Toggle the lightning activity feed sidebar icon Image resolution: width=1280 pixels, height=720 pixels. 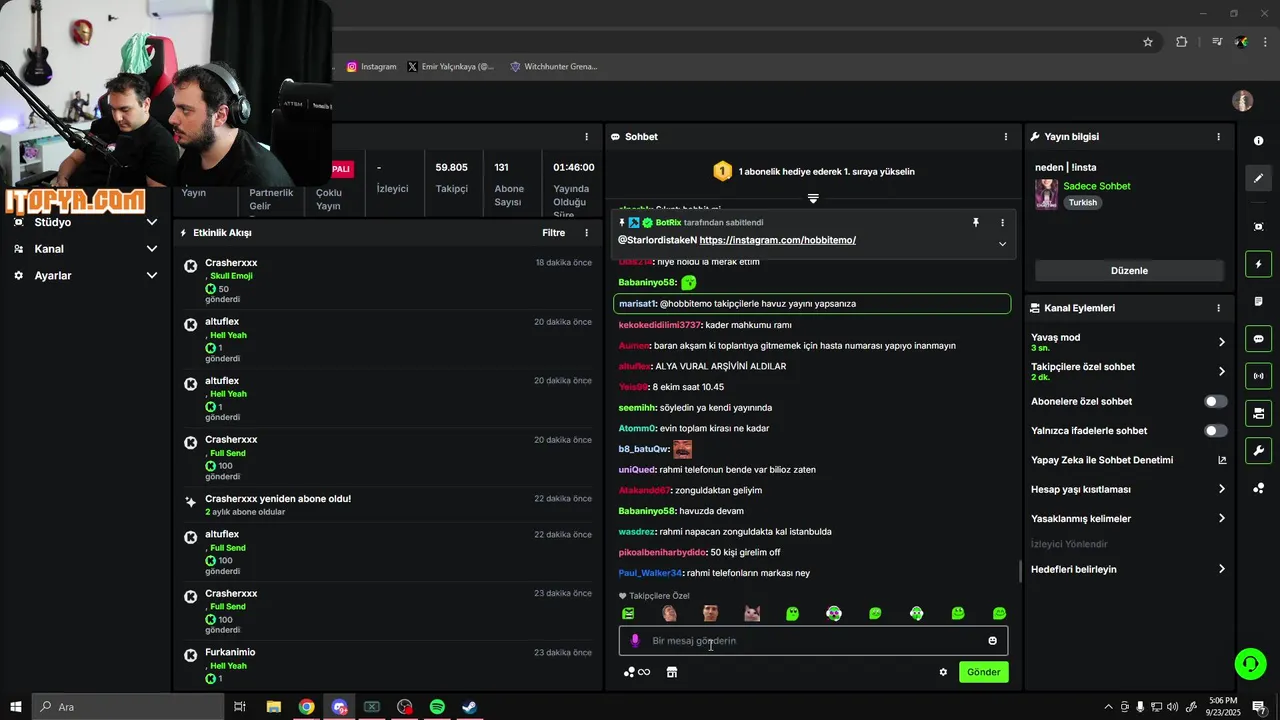(1258, 264)
